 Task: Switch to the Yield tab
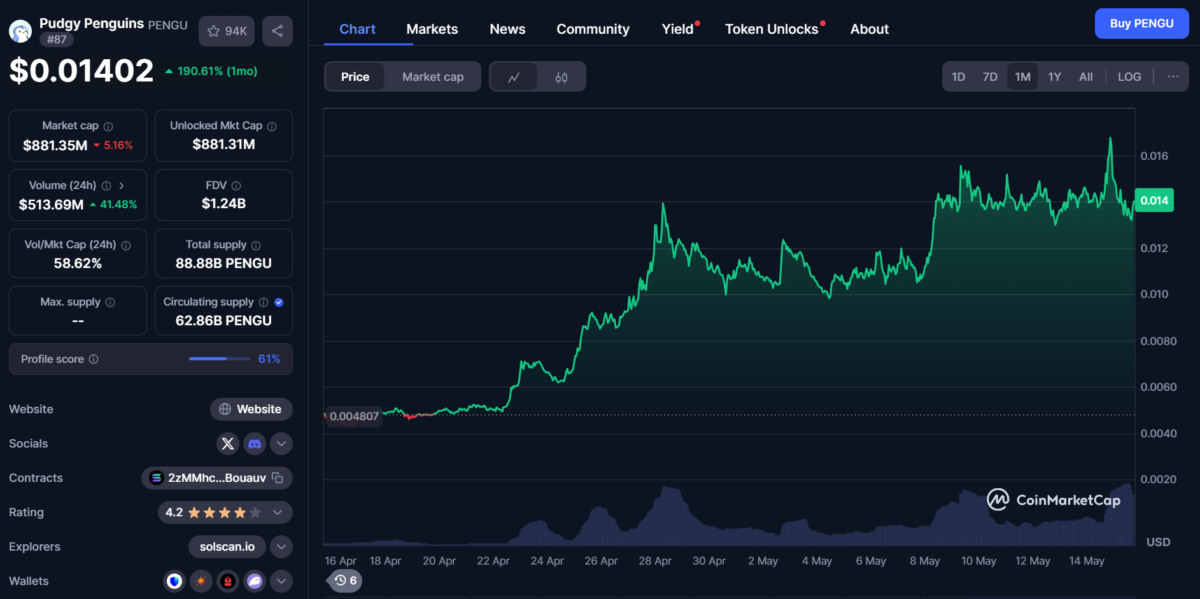pyautogui.click(x=678, y=29)
